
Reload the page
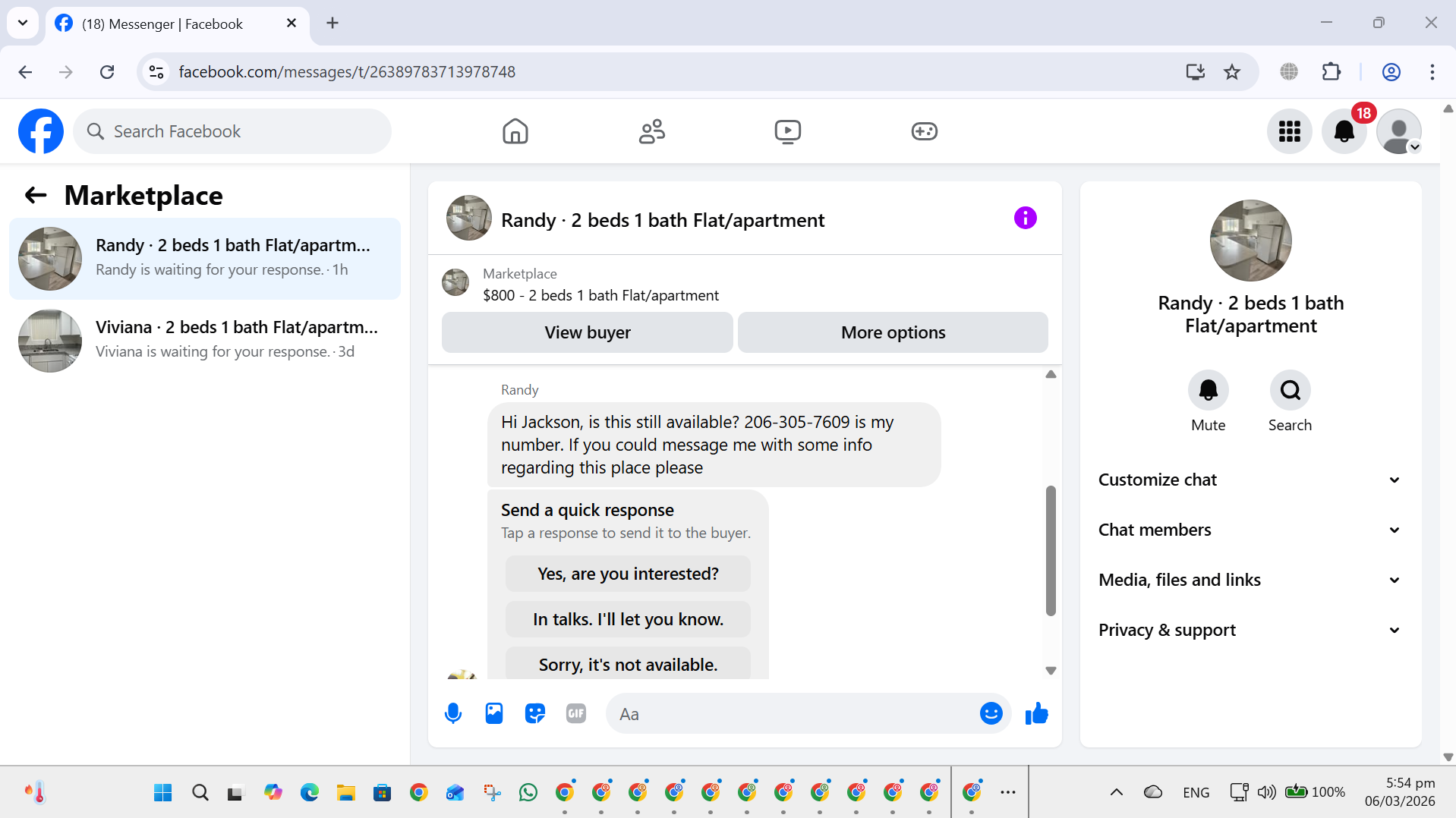107,72
